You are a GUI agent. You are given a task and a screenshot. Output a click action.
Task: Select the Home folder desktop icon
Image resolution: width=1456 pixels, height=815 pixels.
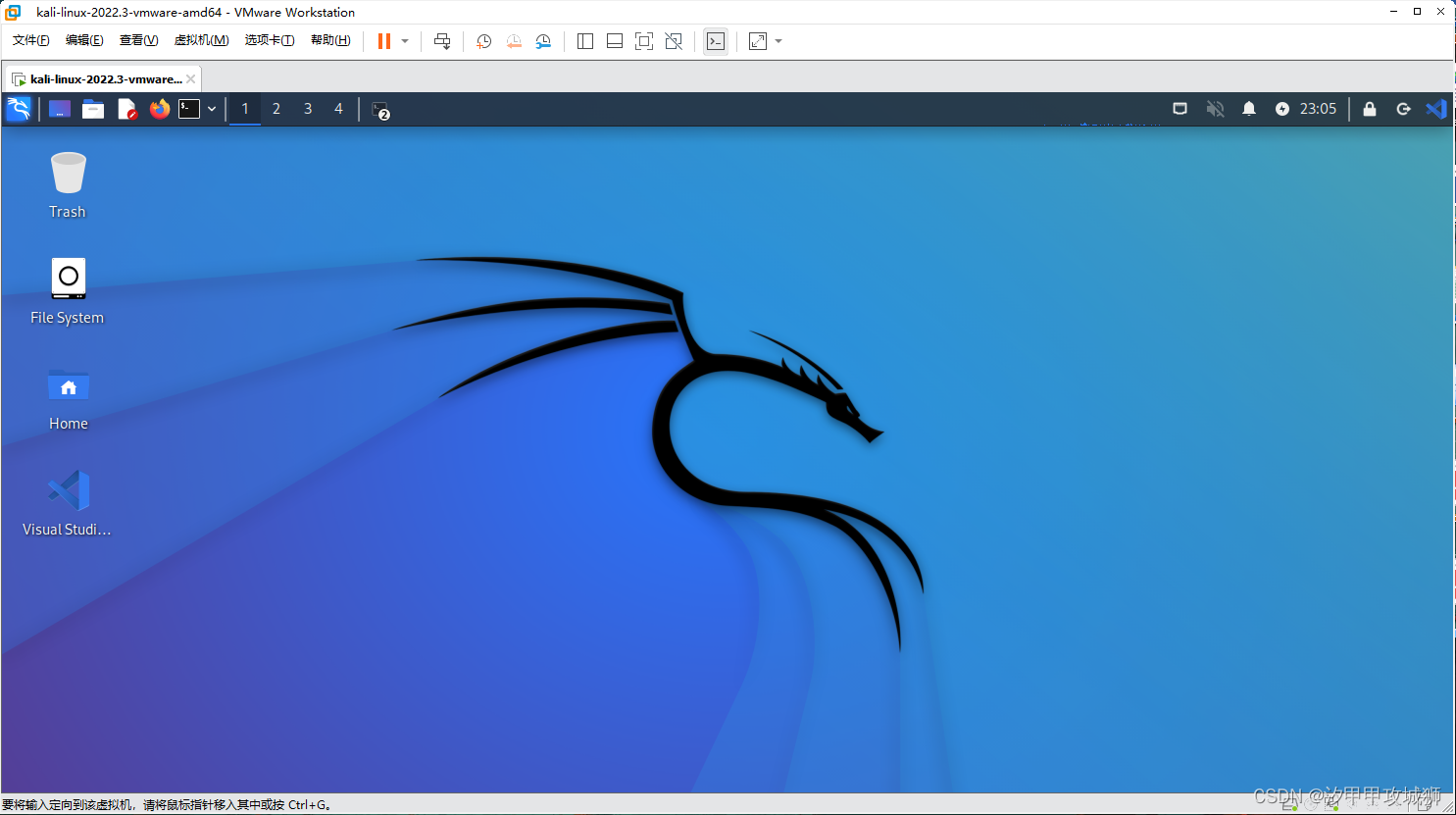pos(69,398)
